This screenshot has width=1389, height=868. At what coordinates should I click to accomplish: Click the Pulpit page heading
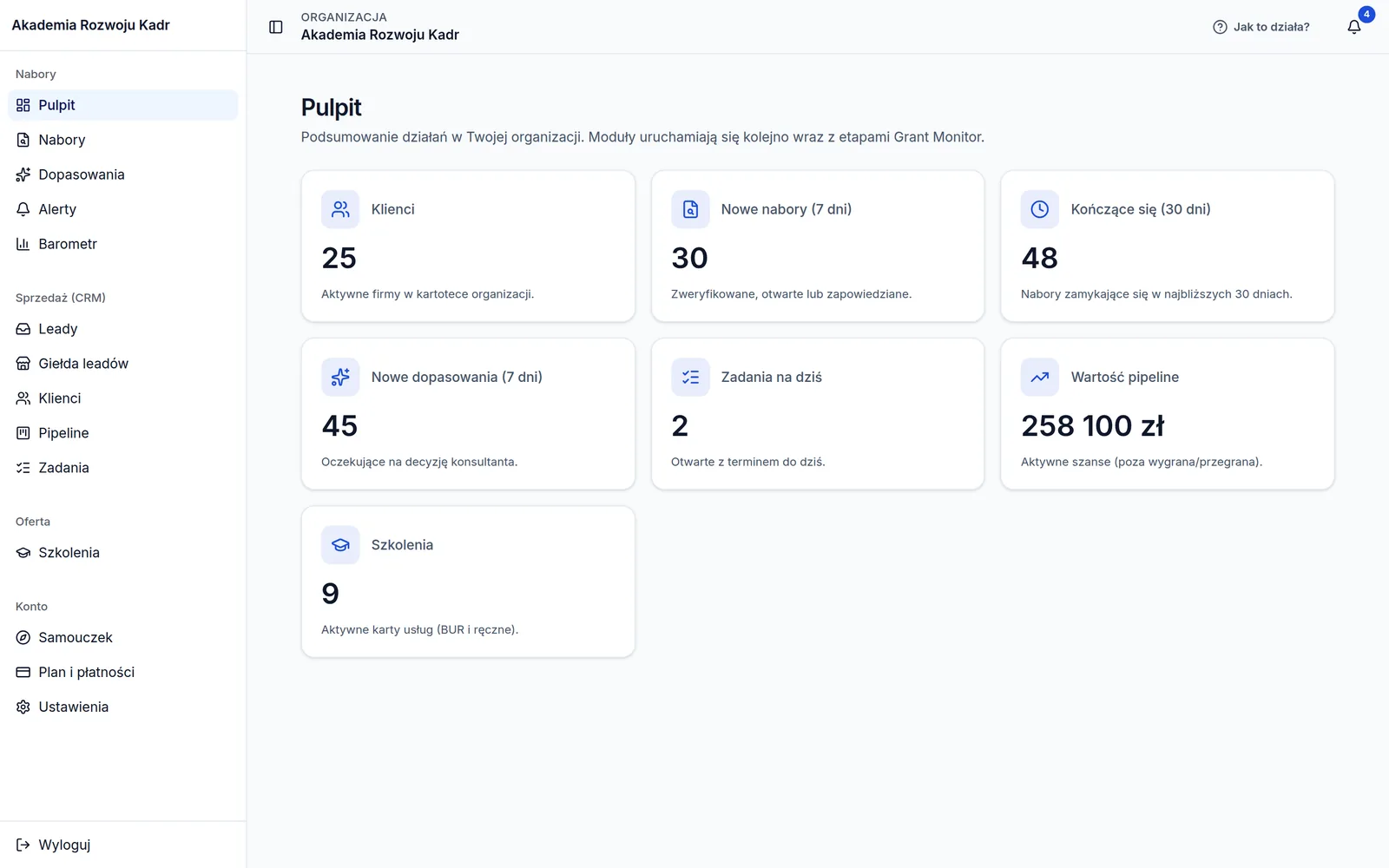point(331,108)
